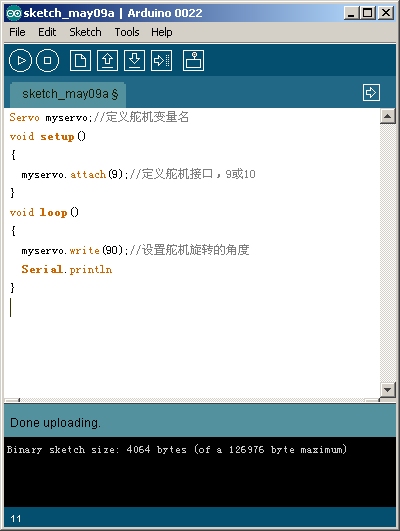400x531 pixels.
Task: Click the Save sketch down-arrow icon
Action: pyautogui.click(x=134, y=61)
